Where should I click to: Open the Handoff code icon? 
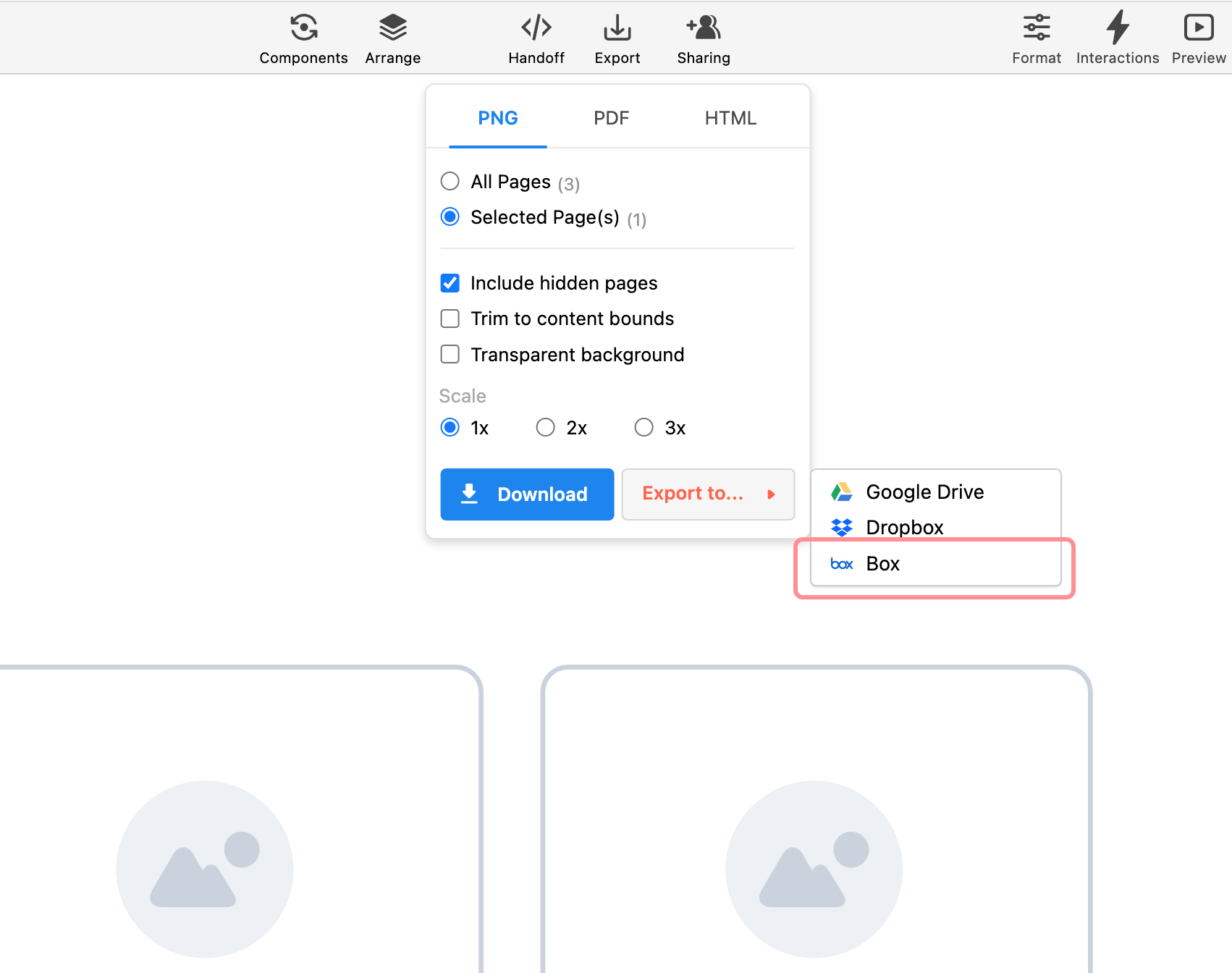536,28
